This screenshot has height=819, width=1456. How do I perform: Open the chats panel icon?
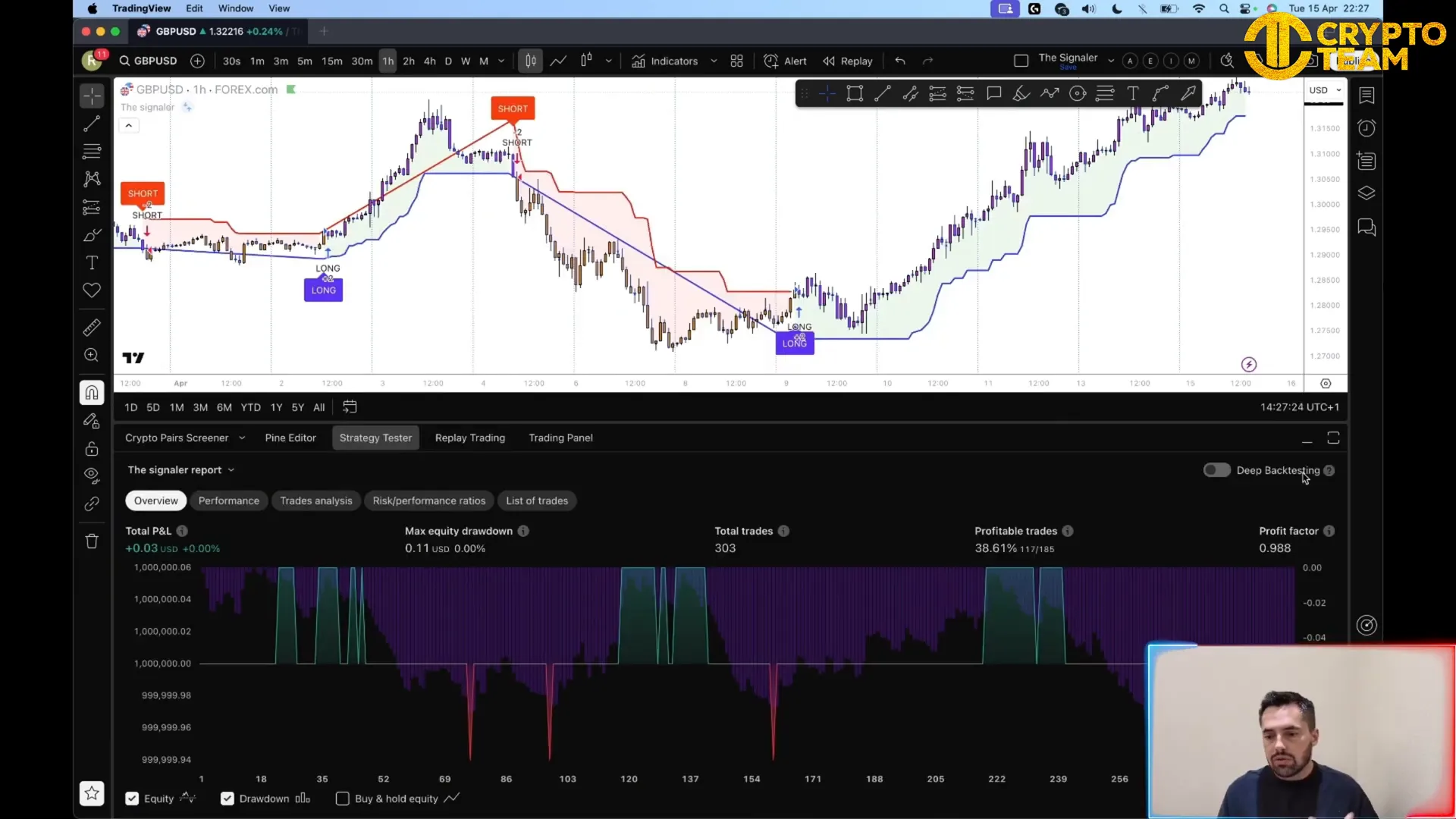coord(1367,227)
